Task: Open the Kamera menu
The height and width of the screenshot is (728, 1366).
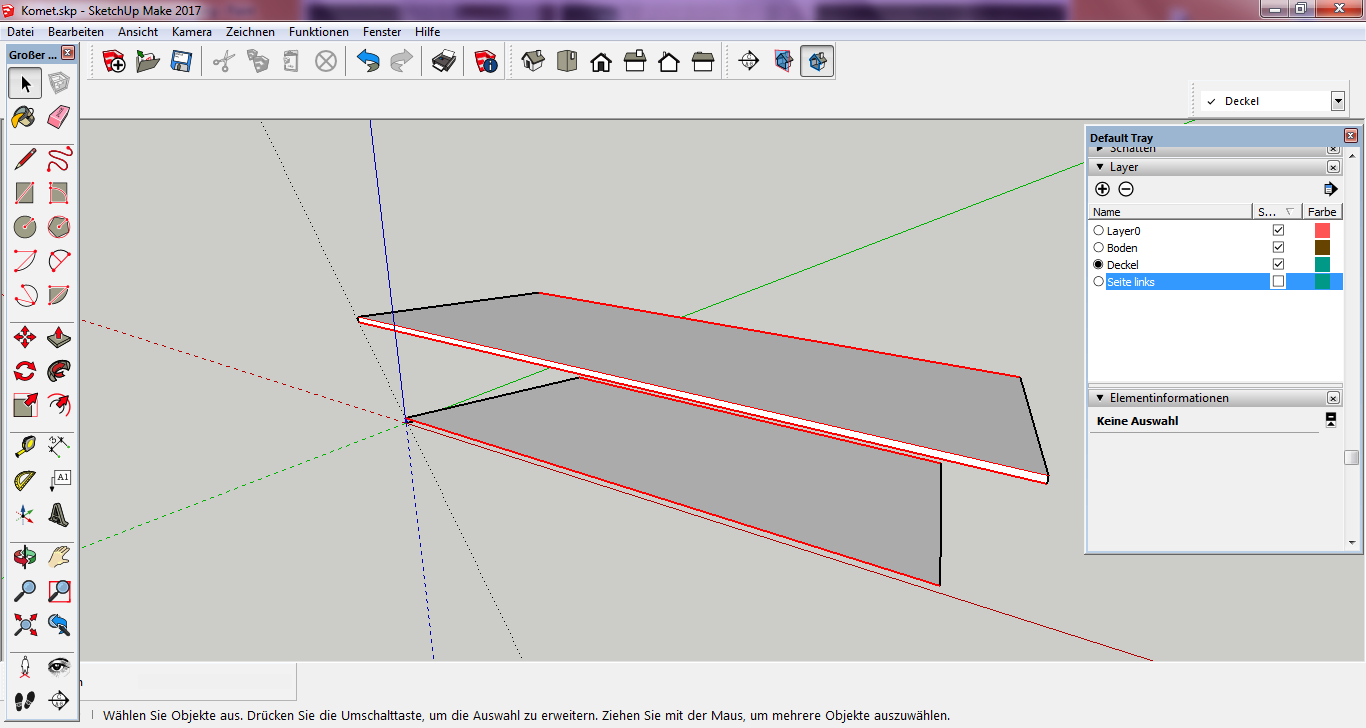Action: 191,32
